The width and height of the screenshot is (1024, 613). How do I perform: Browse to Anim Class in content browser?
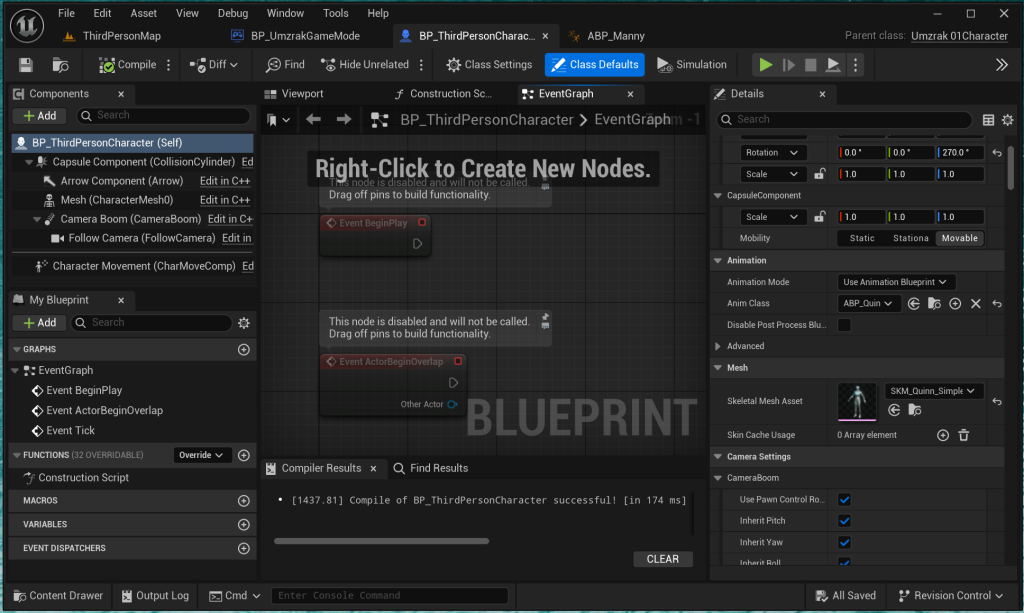(935, 304)
